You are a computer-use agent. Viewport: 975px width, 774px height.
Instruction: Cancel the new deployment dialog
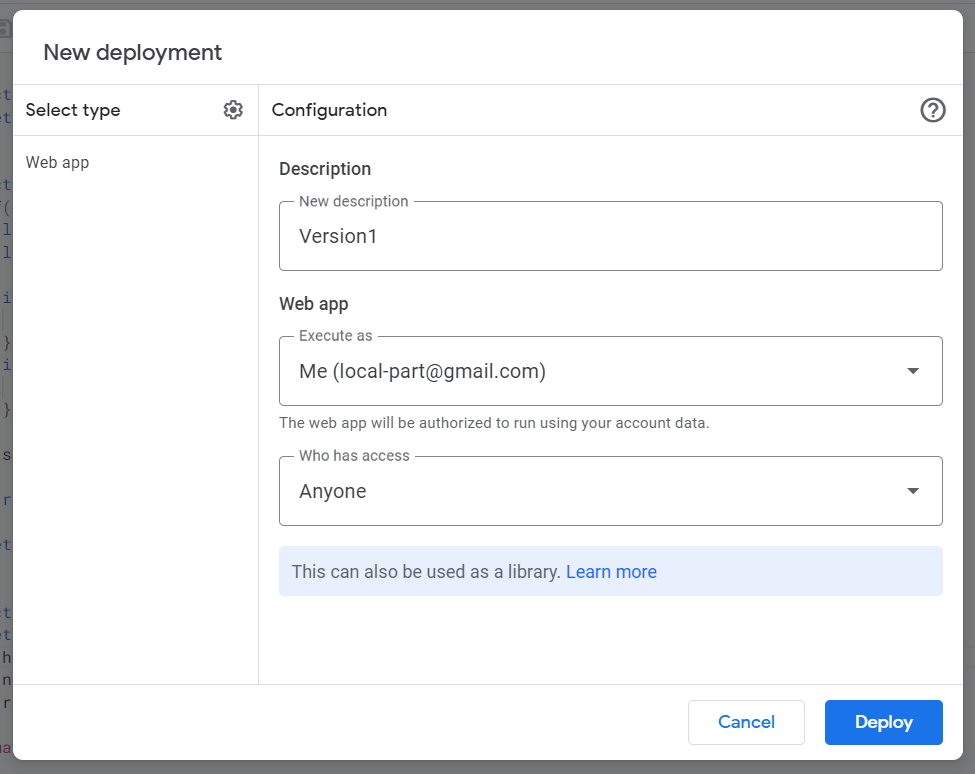[746, 722]
